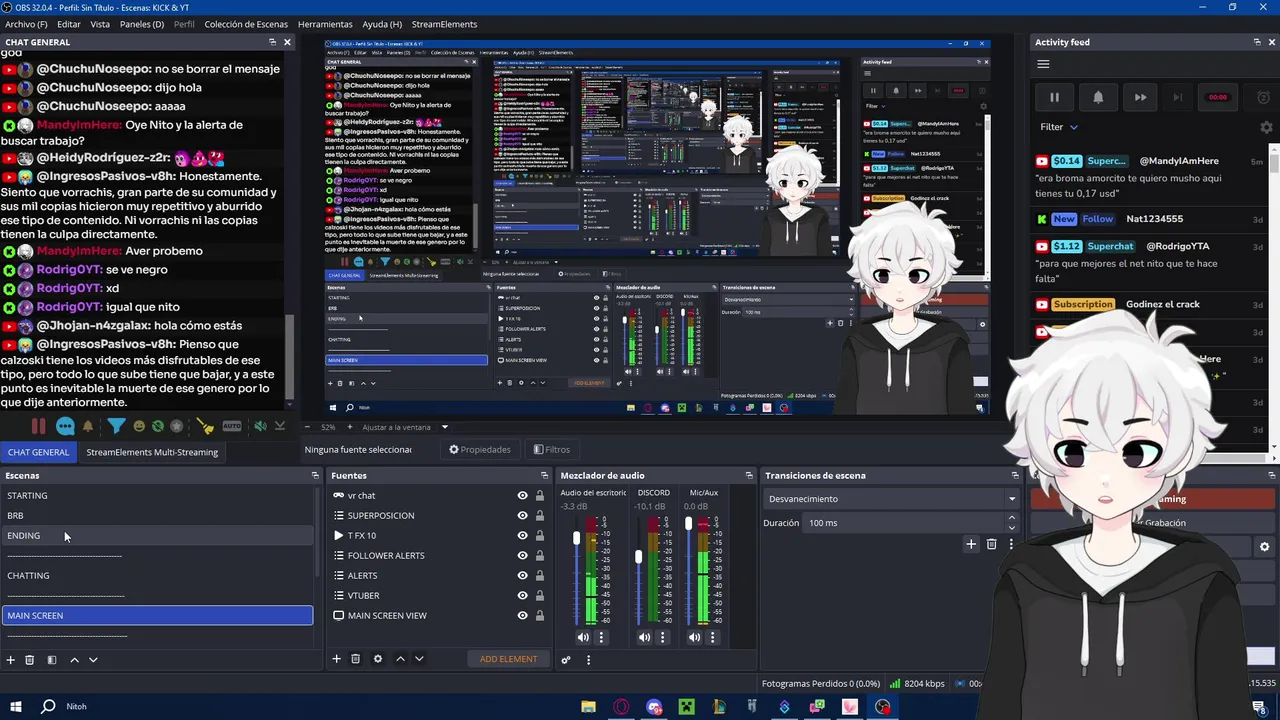This screenshot has height=720, width=1280.
Task: Move scene up in Escenas list
Action: point(74,659)
